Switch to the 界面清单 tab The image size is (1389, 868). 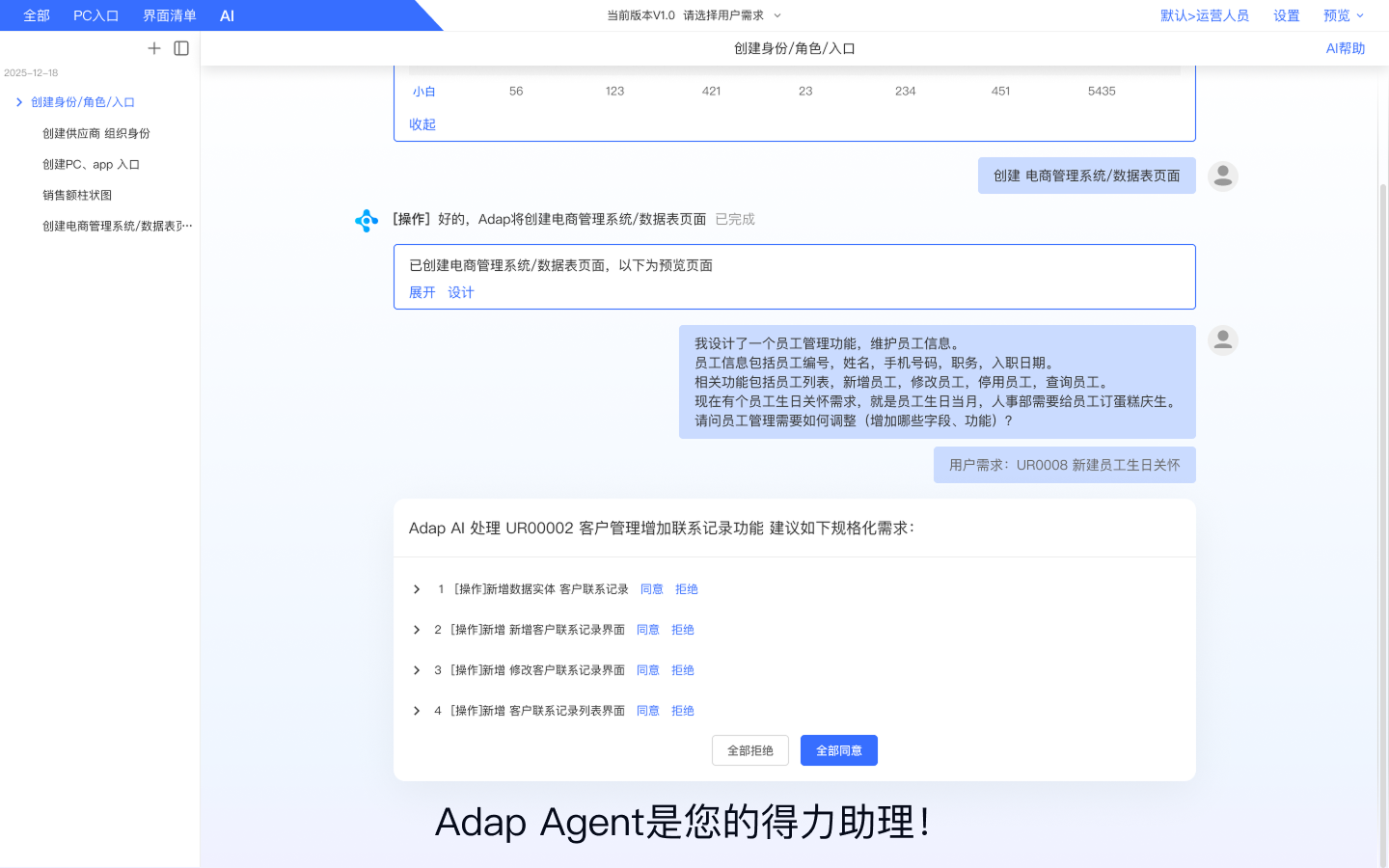pyautogui.click(x=170, y=15)
